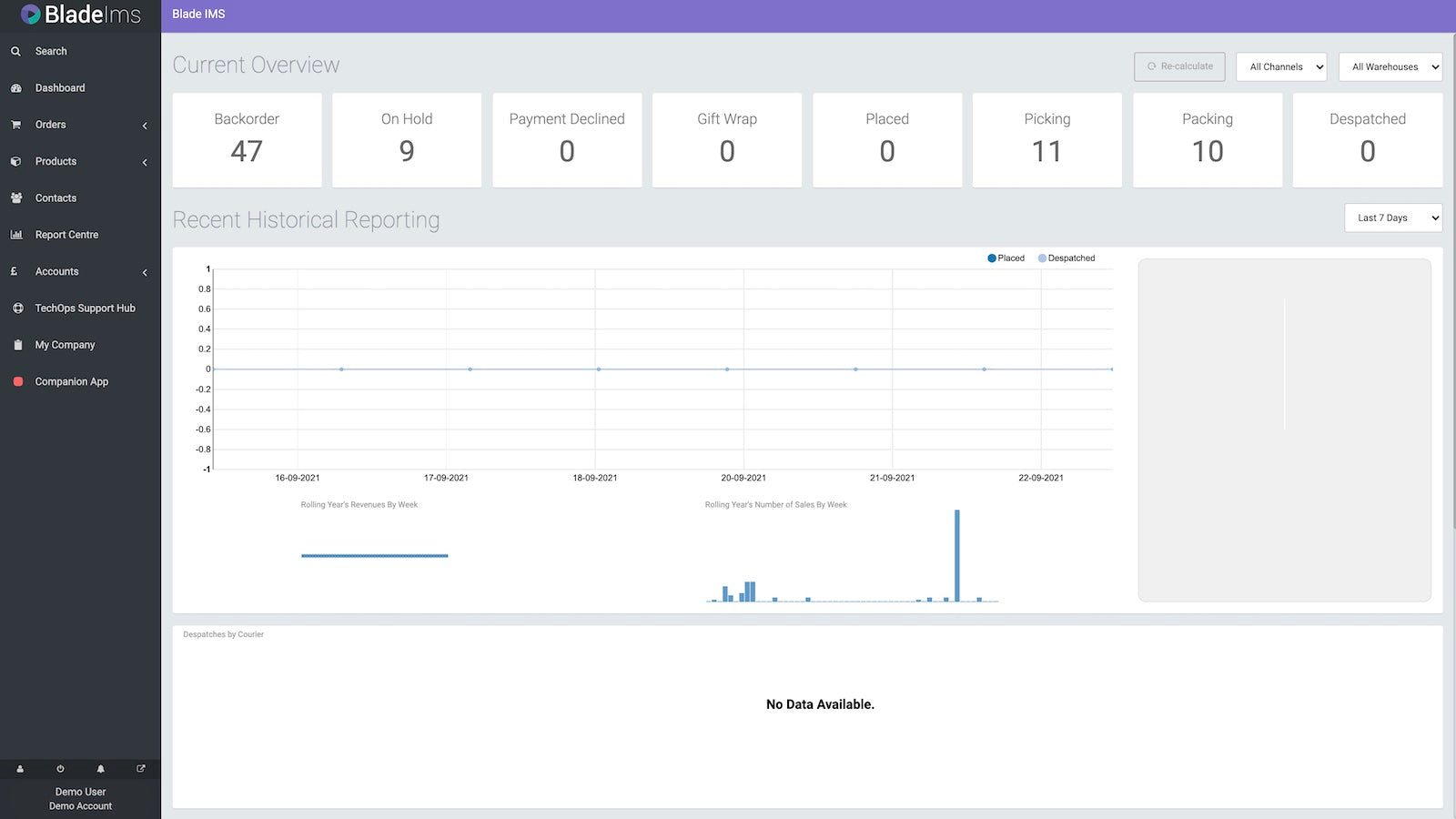Open the All Channels dropdown
The height and width of the screenshot is (819, 1456).
1281,66
